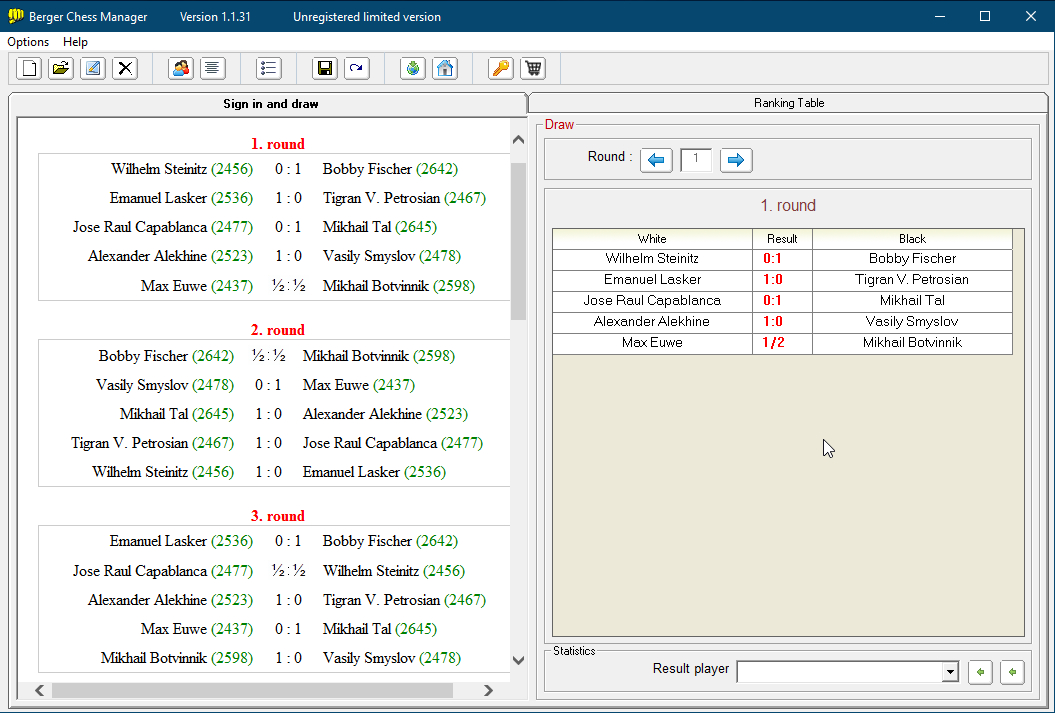The image size is (1055, 713).
Task: Switch to the Ranking Table tab
Action: click(789, 103)
